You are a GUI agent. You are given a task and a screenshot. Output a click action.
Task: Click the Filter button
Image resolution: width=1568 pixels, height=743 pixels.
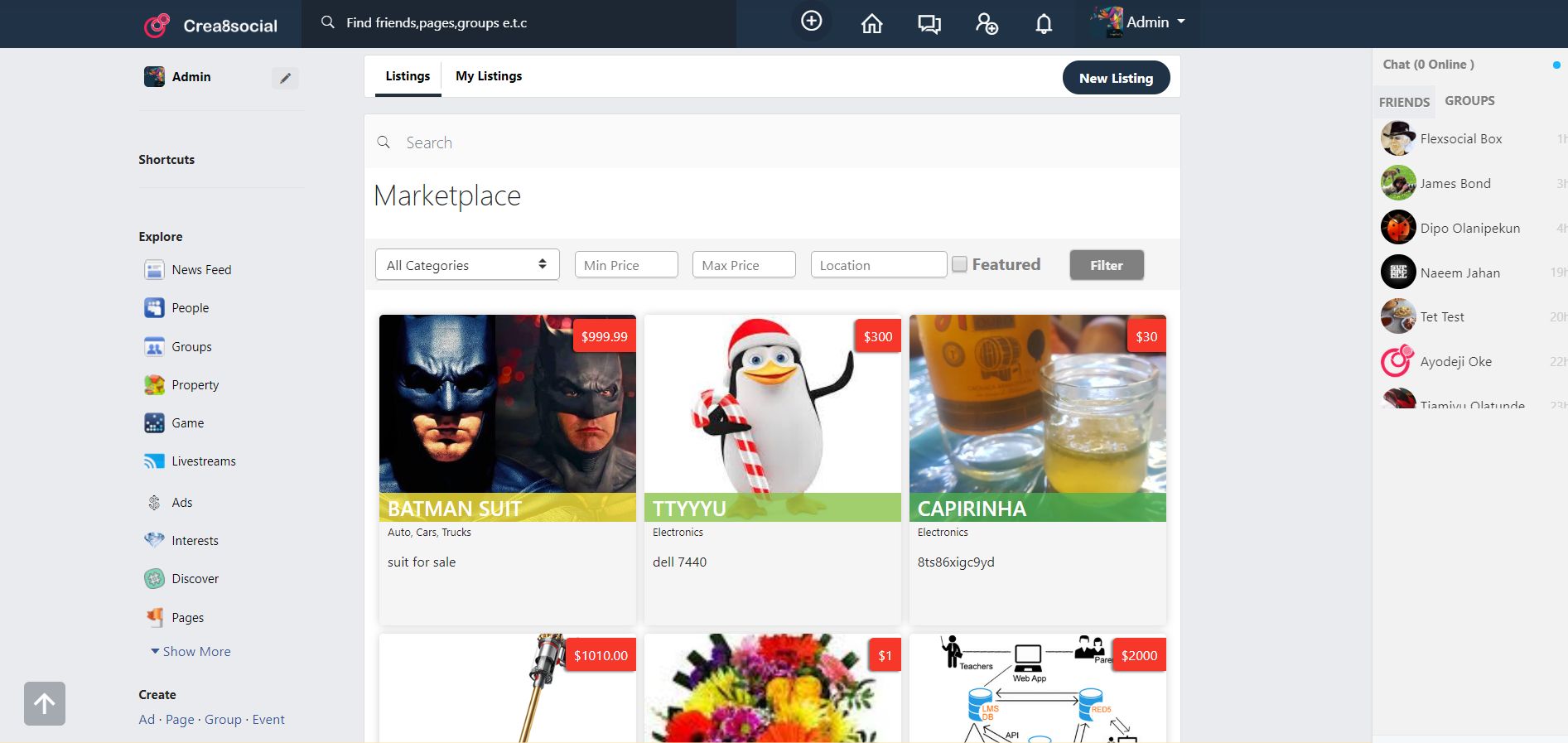(x=1107, y=265)
